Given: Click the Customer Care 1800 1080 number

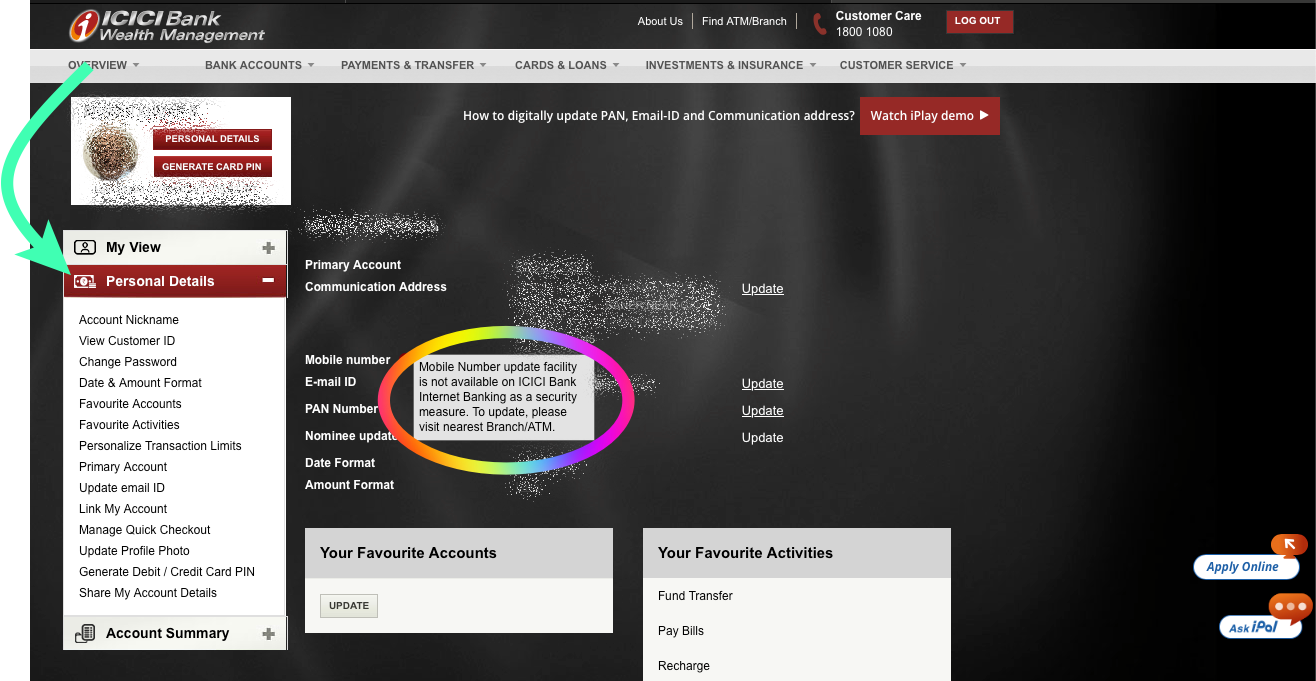Looking at the screenshot, I should 864,32.
